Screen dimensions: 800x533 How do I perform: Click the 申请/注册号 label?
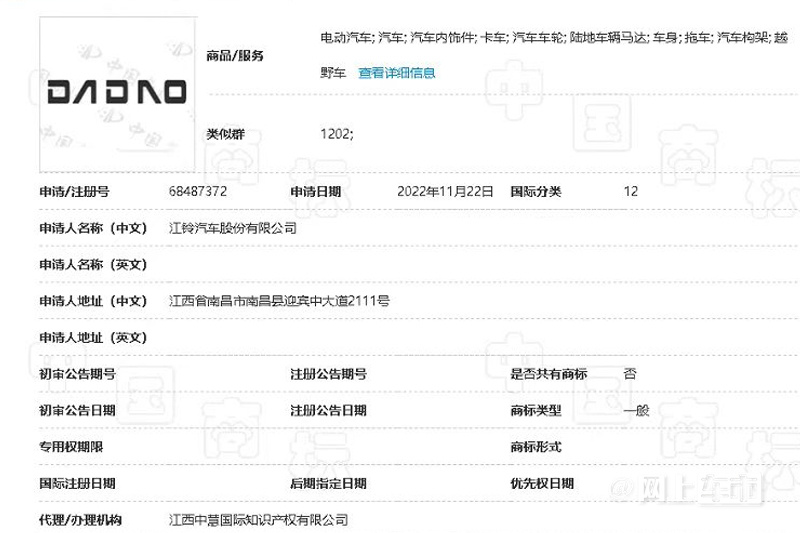pyautogui.click(x=74, y=192)
